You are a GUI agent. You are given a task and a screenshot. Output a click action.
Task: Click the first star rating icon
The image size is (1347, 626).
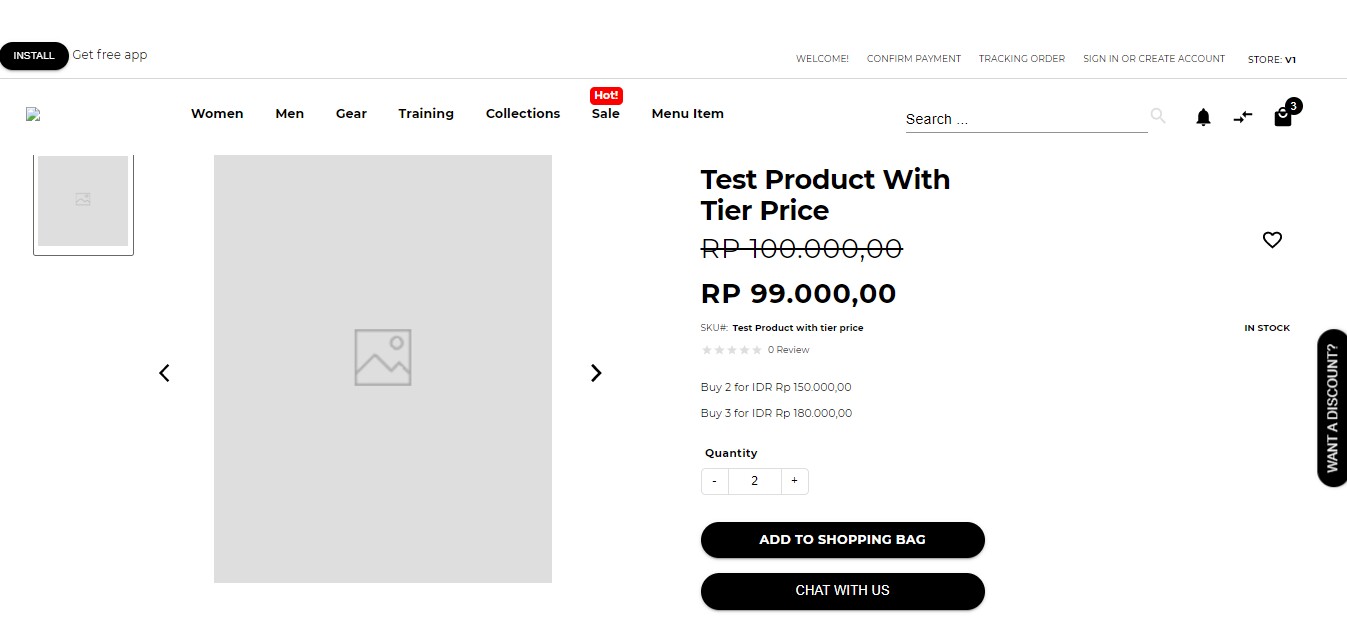pyautogui.click(x=706, y=349)
